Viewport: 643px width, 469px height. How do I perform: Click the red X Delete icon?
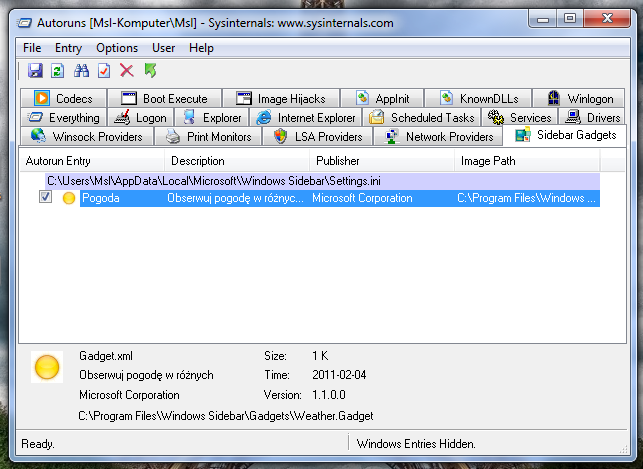click(127, 71)
